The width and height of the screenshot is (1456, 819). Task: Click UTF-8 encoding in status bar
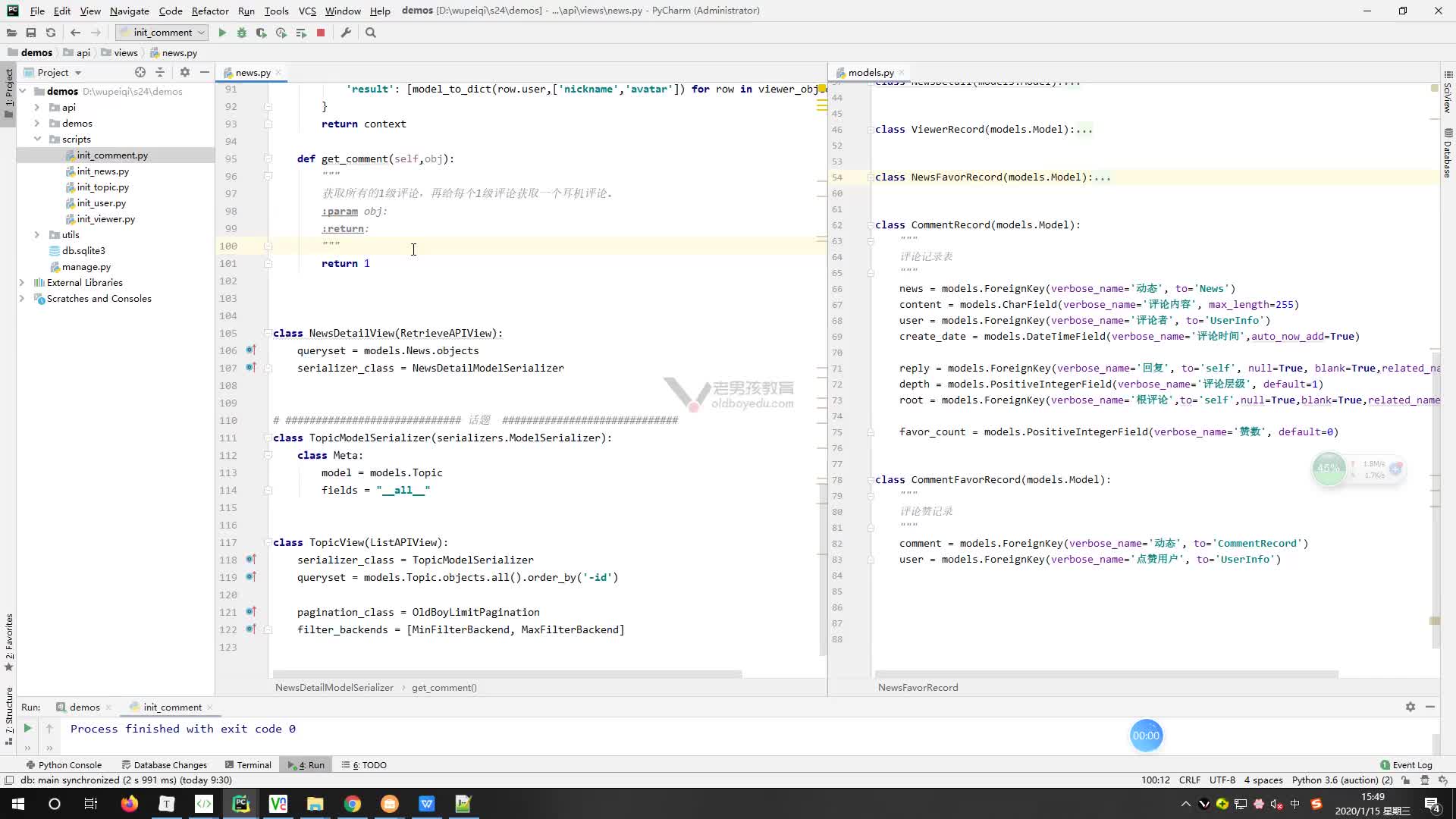pyautogui.click(x=1222, y=780)
